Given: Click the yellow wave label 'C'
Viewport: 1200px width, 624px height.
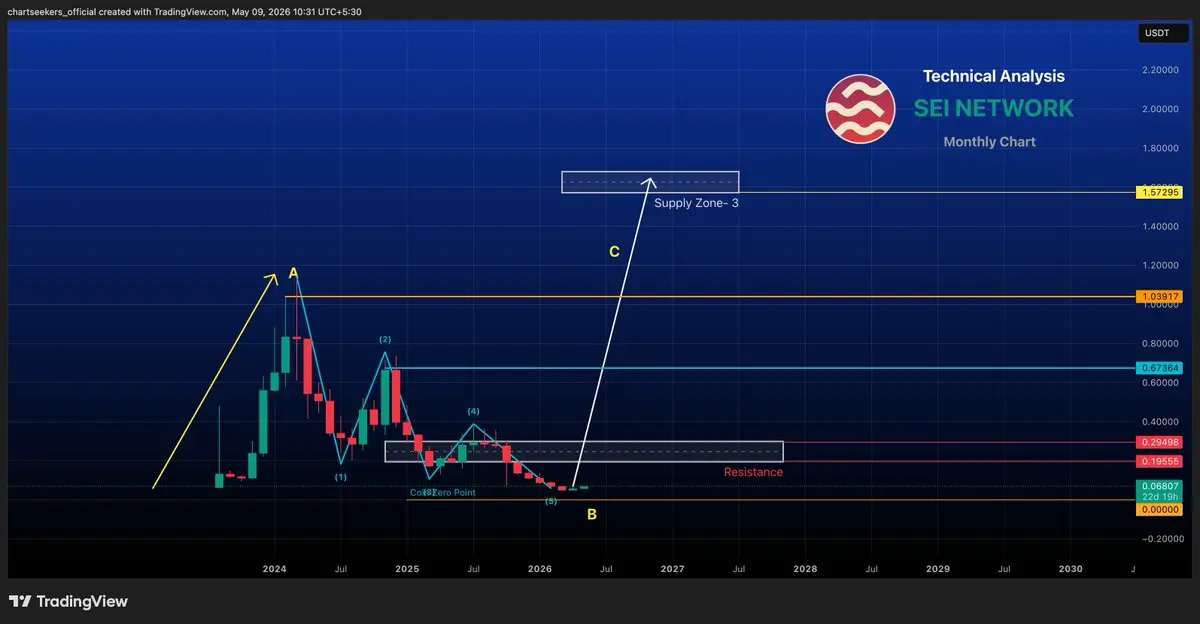Looking at the screenshot, I should [614, 252].
